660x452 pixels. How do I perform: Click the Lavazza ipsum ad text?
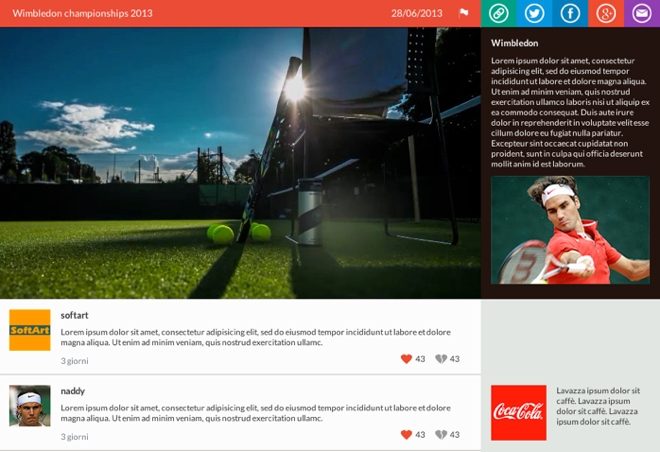click(598, 406)
